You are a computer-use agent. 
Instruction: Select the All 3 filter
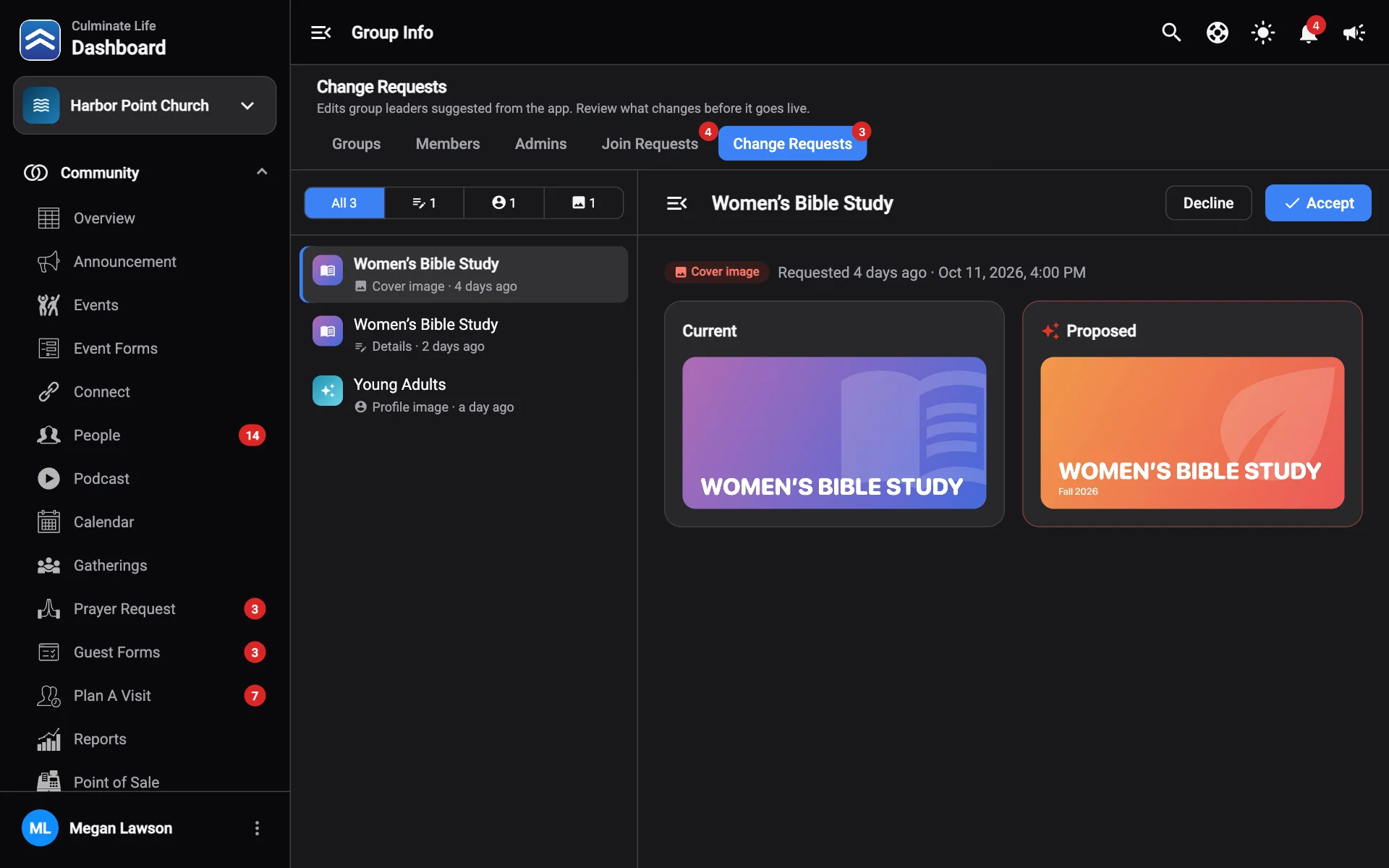(x=344, y=203)
